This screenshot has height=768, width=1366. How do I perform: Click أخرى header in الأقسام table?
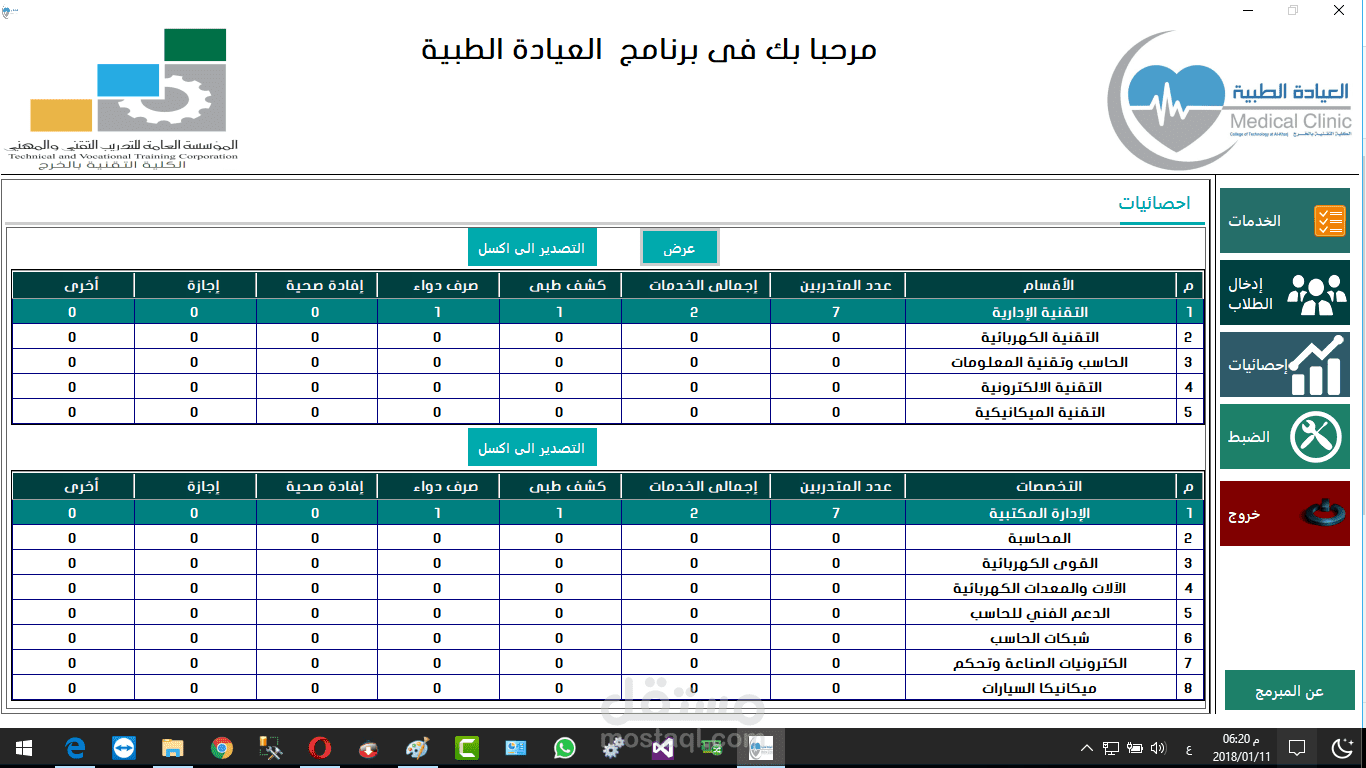tap(72, 286)
